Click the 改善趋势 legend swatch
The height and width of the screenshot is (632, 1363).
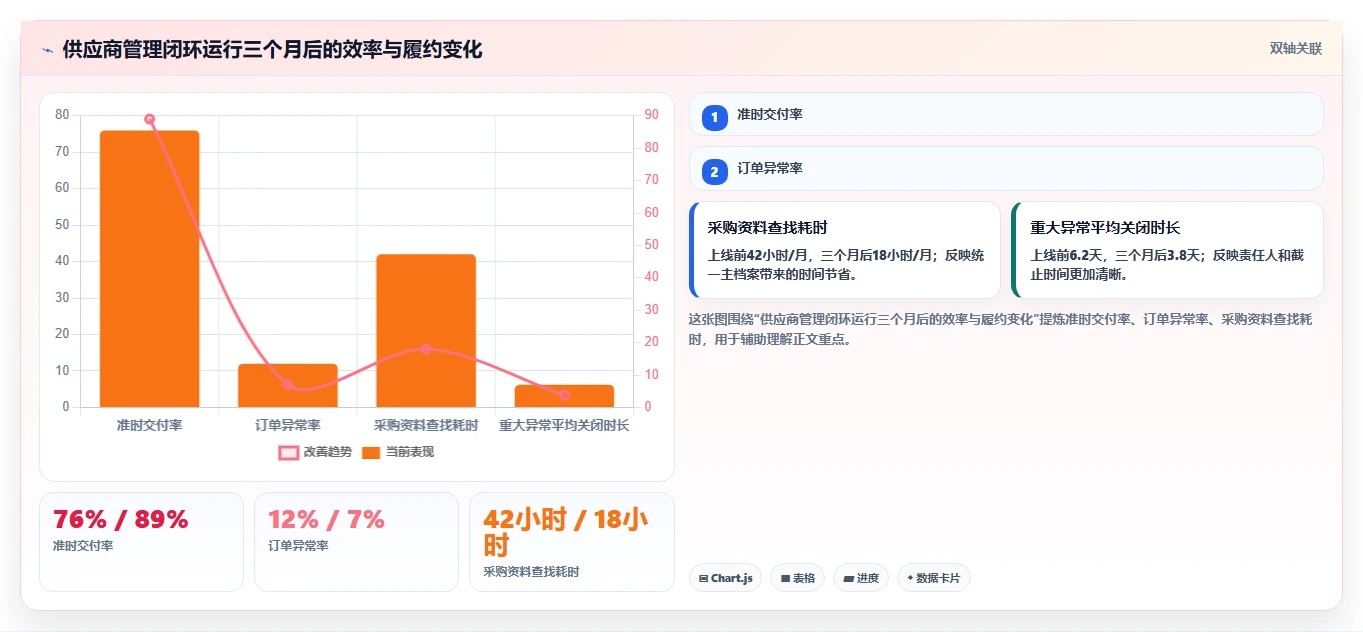pyautogui.click(x=288, y=452)
